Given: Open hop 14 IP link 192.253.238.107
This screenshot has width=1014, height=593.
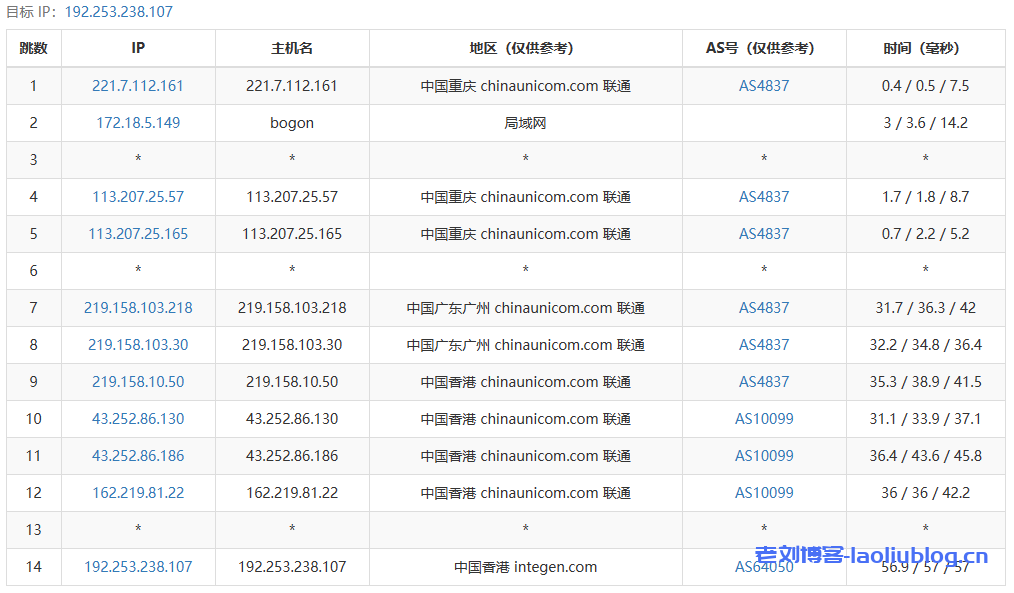Looking at the screenshot, I should (x=138, y=566).
